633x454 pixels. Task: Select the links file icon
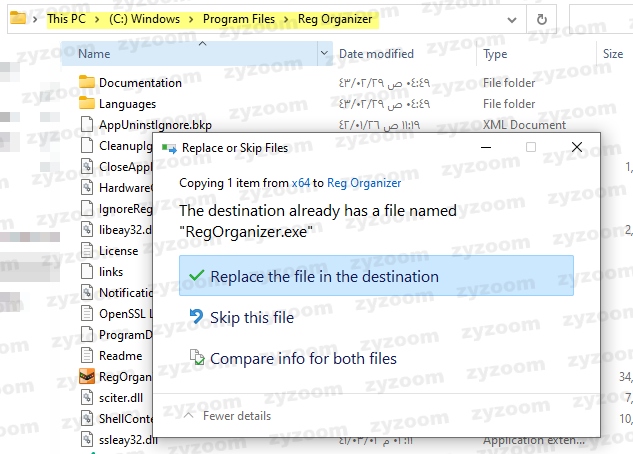[87, 271]
